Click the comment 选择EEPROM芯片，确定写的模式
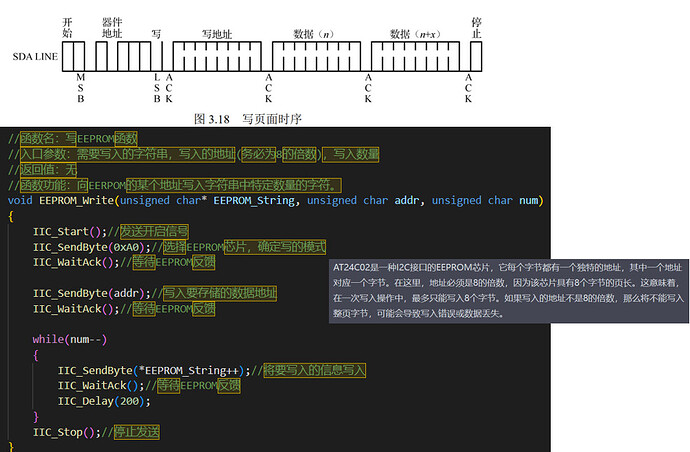690x452 pixels. (245, 247)
